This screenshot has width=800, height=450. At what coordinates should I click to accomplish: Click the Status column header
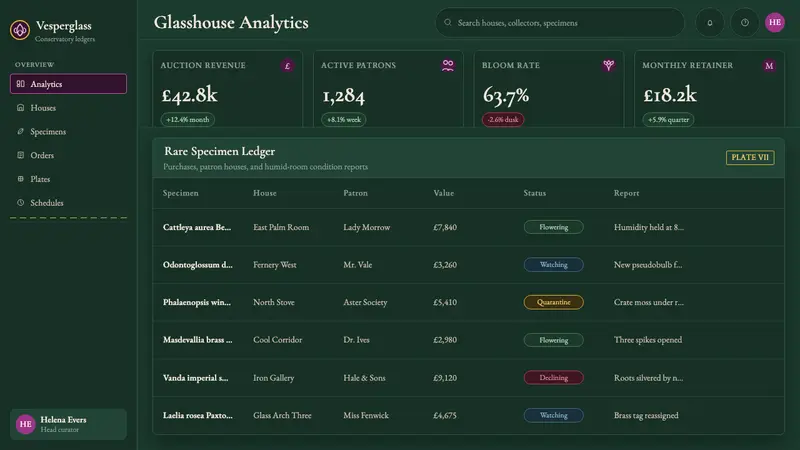534,193
